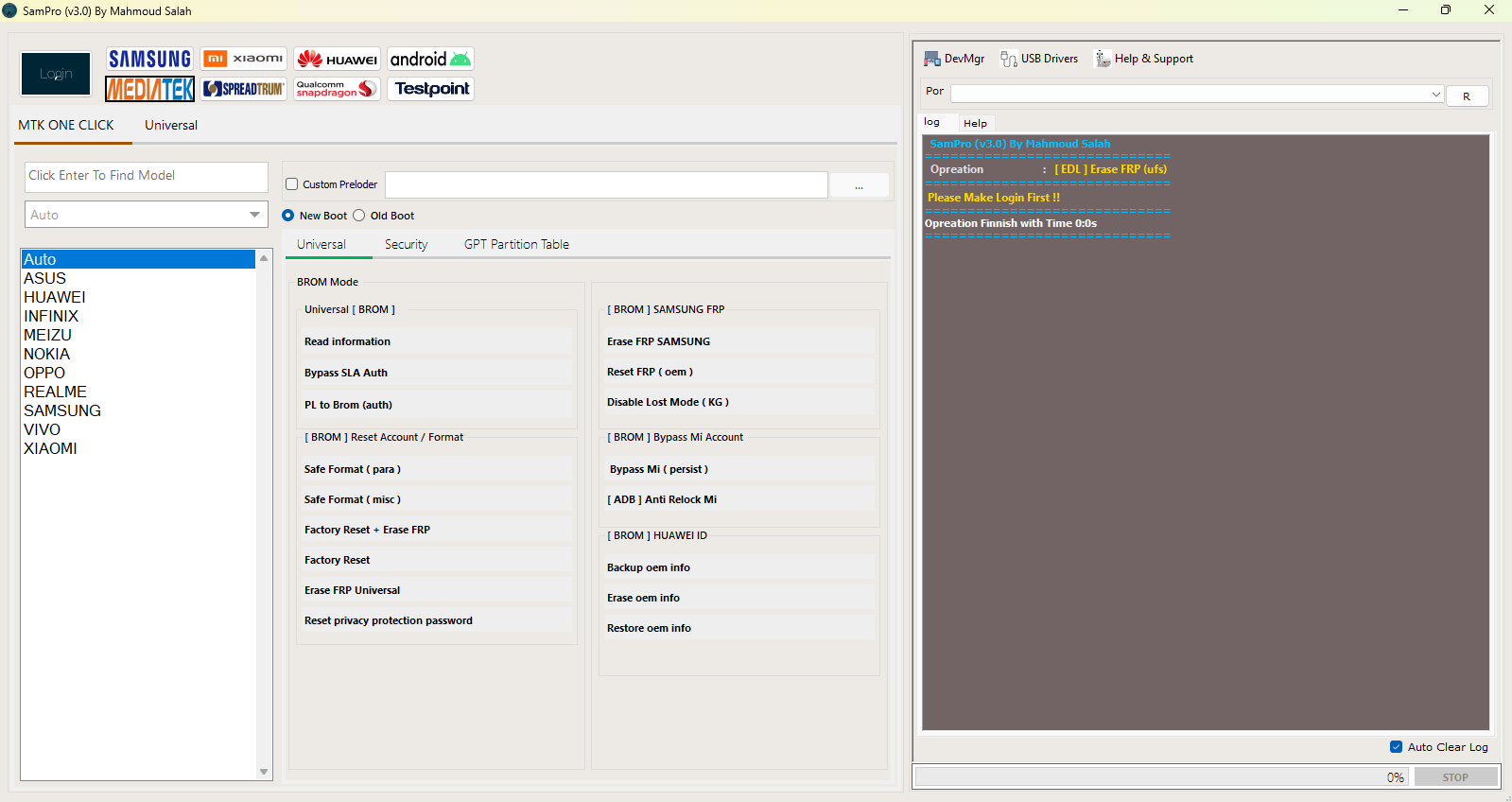Click Bypass SLA Auth
This screenshot has width=1512, height=802.
pos(437,373)
